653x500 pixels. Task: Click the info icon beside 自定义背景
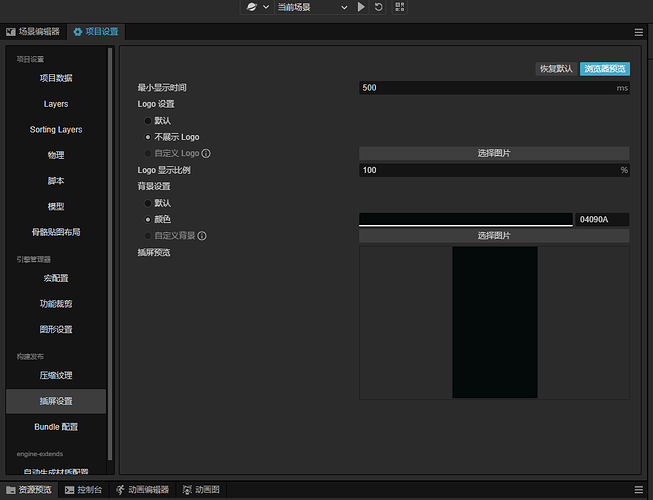click(x=202, y=236)
